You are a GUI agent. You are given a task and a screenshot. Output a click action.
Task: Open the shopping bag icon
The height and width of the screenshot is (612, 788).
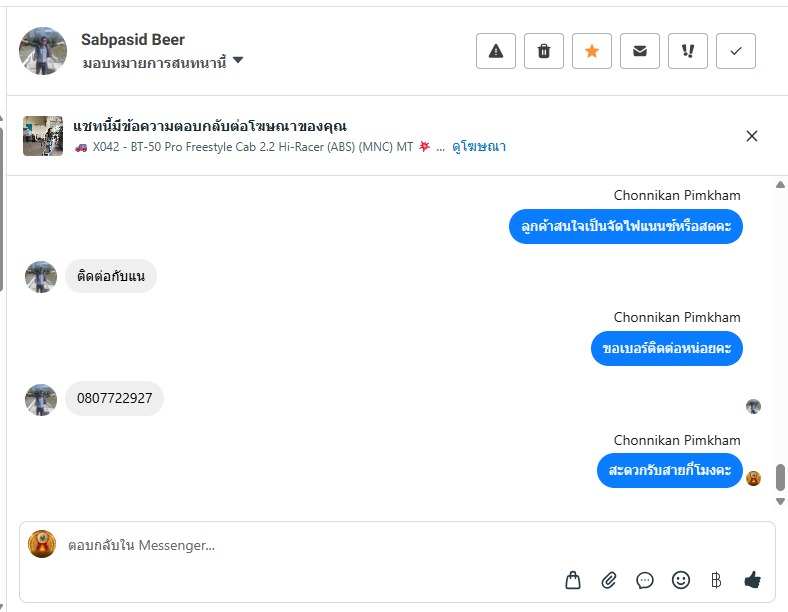point(573,580)
